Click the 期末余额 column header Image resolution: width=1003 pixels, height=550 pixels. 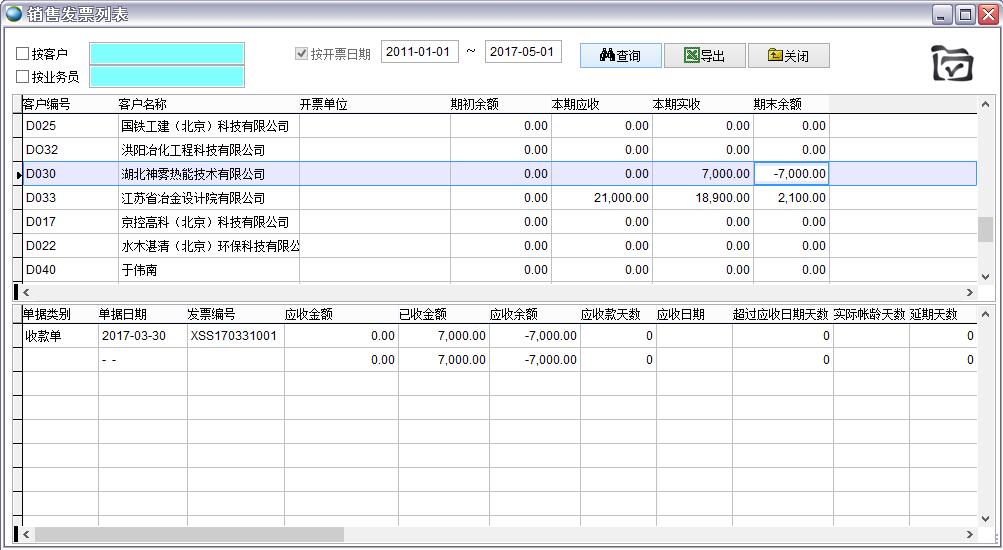[777, 104]
